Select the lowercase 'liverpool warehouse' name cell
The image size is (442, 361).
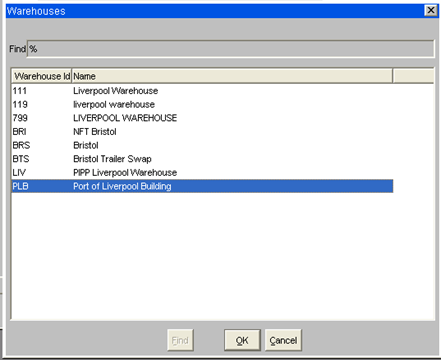(x=114, y=104)
